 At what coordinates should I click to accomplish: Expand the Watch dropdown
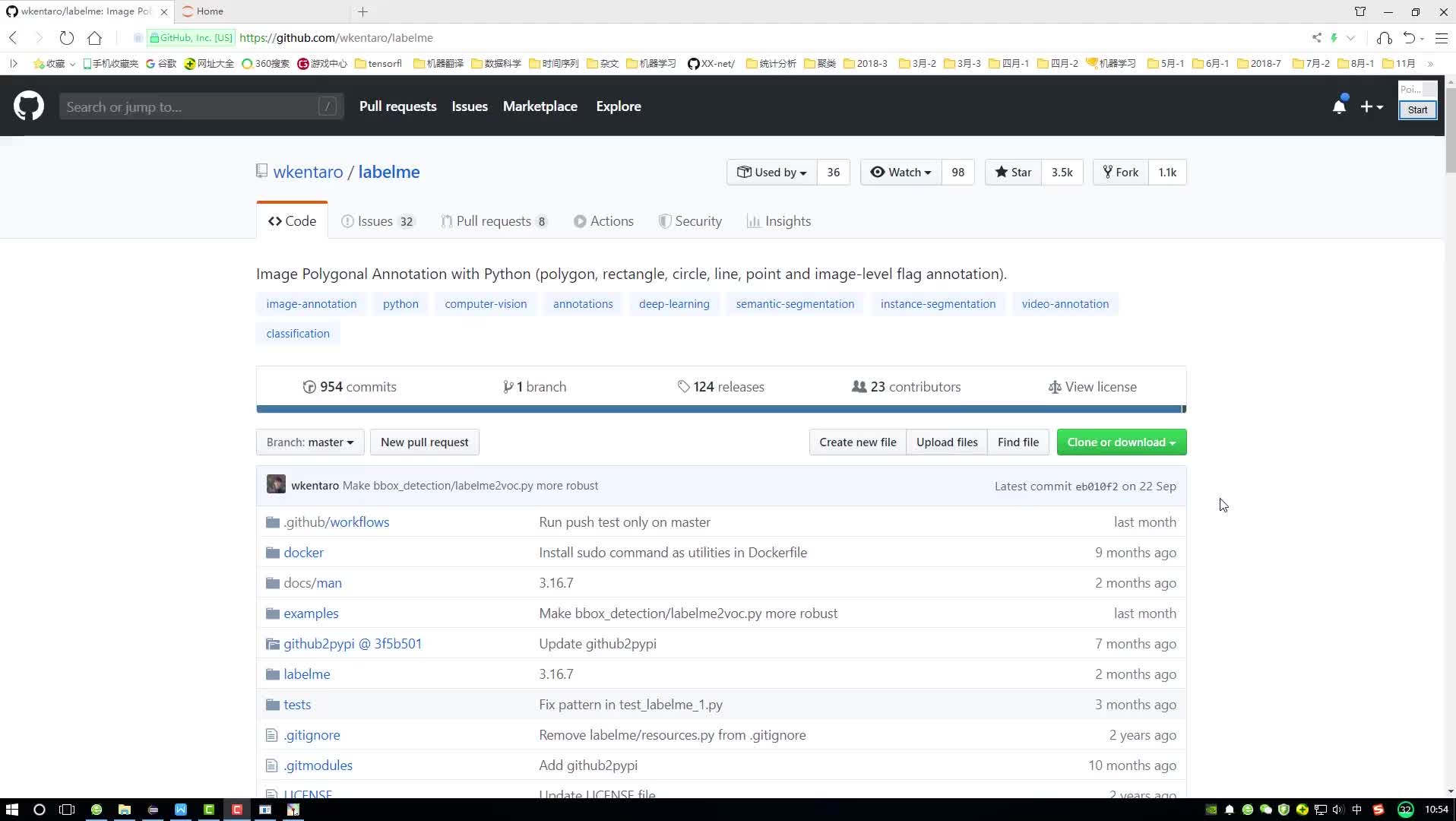click(x=901, y=173)
